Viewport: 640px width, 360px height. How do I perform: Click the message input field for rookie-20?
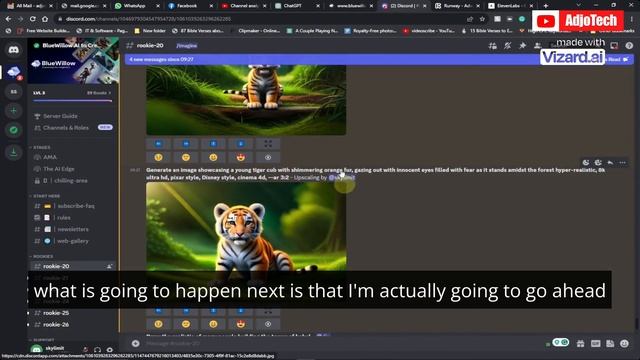coord(343,344)
